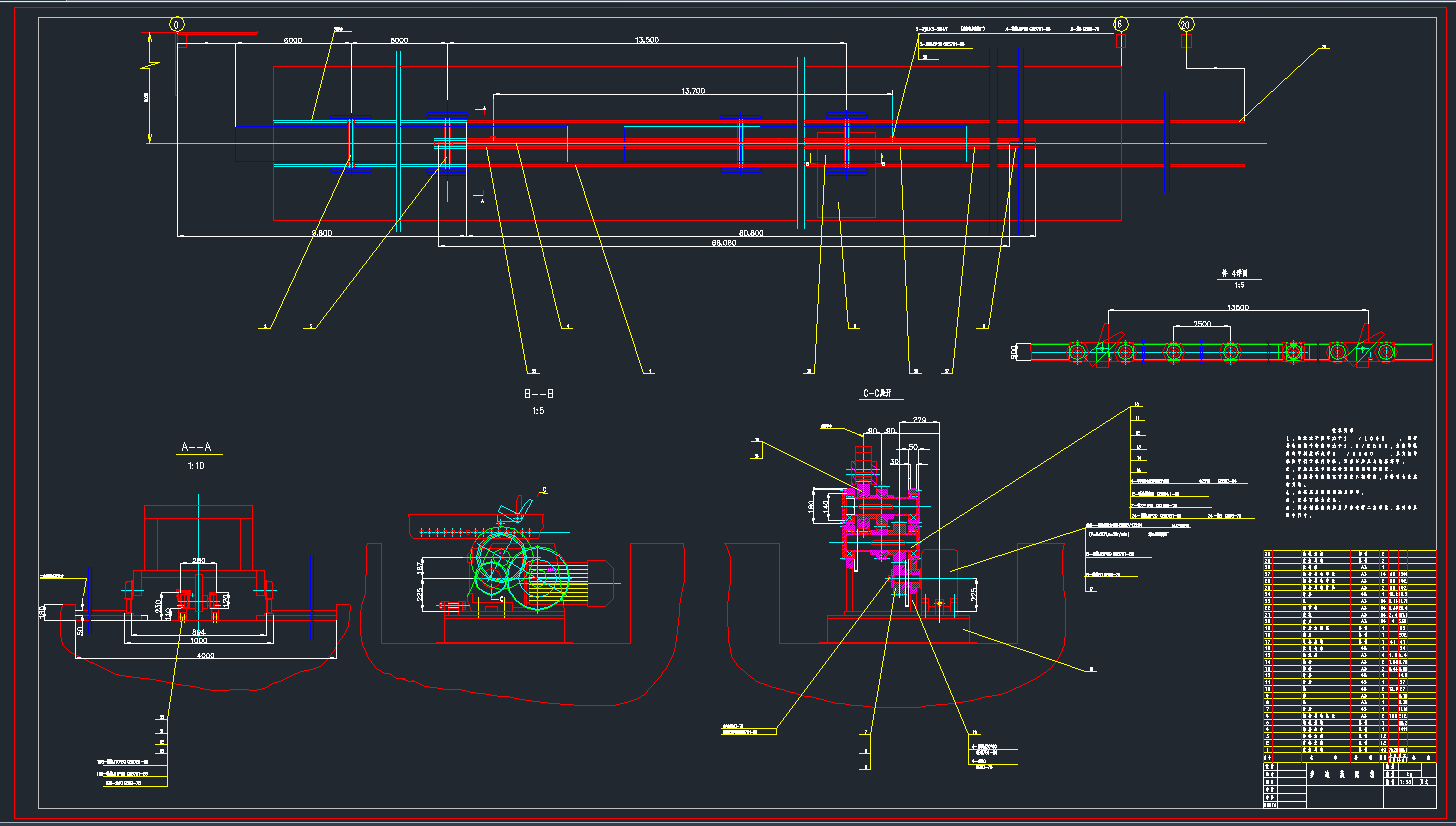Click the B--B section title

538,394
